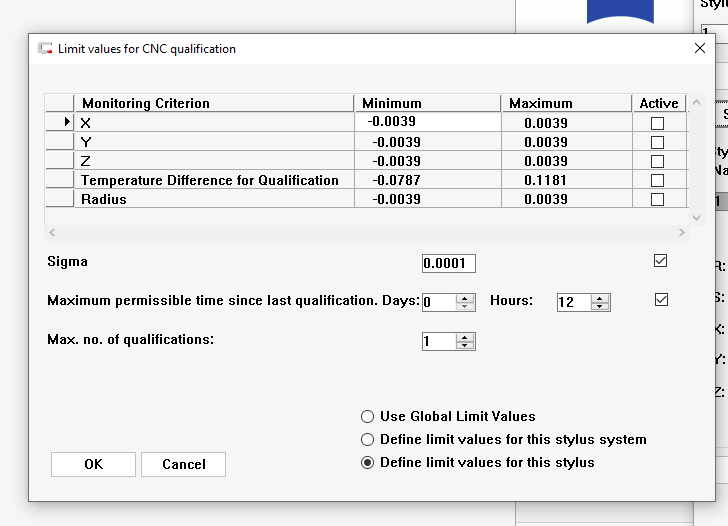Click the OK button
Screen dimensions: 728x526
93,464
